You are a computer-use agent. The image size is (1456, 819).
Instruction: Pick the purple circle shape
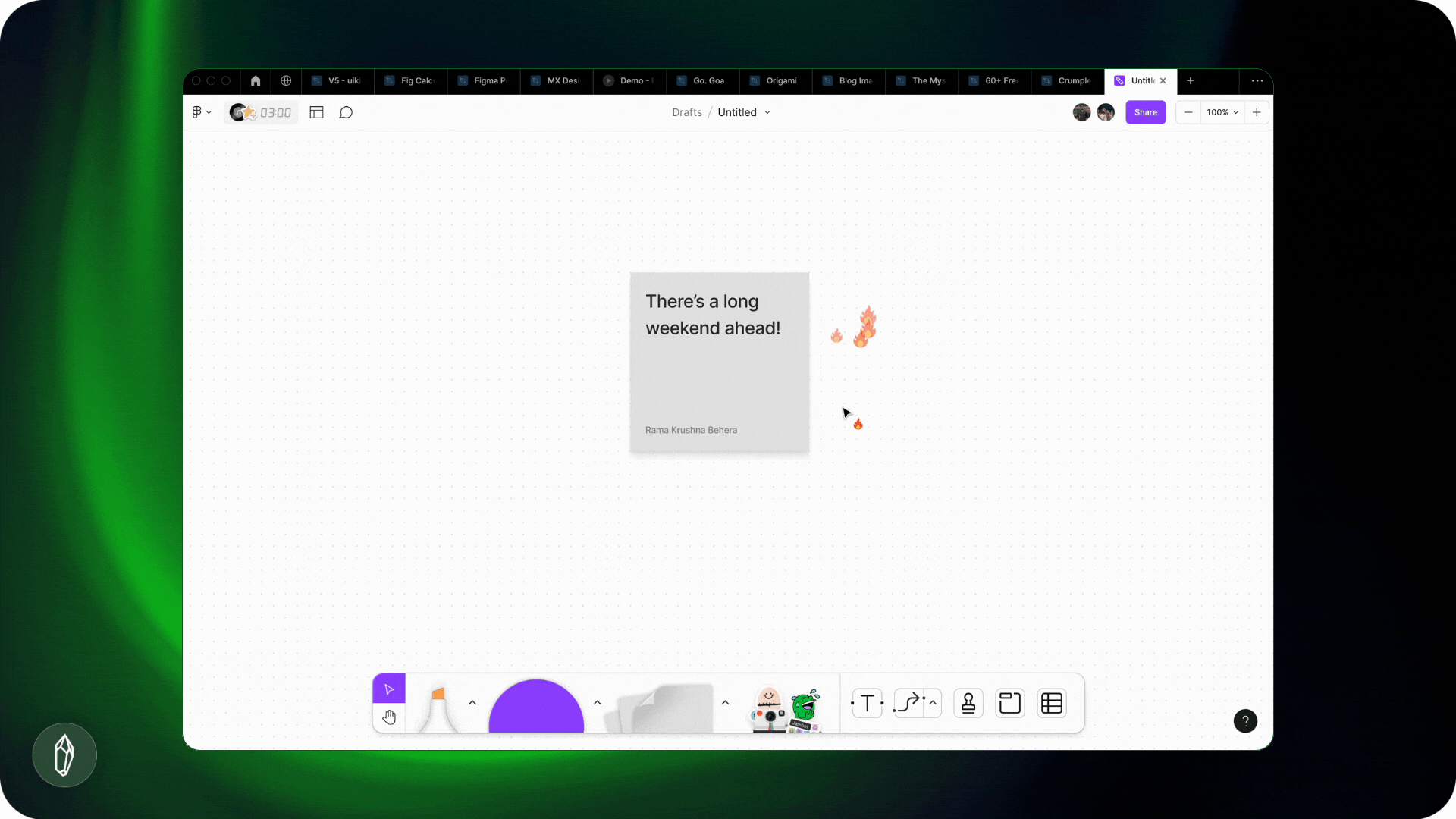(x=536, y=709)
